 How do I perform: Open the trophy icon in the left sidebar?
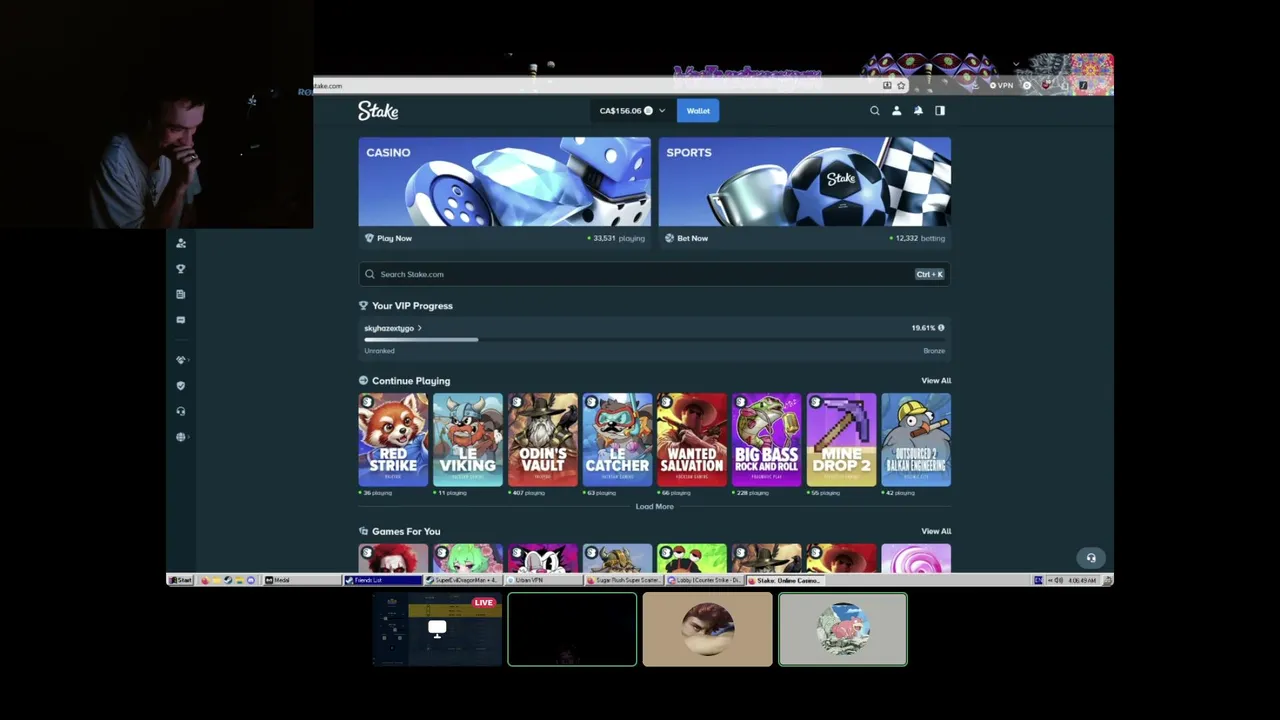[181, 269]
